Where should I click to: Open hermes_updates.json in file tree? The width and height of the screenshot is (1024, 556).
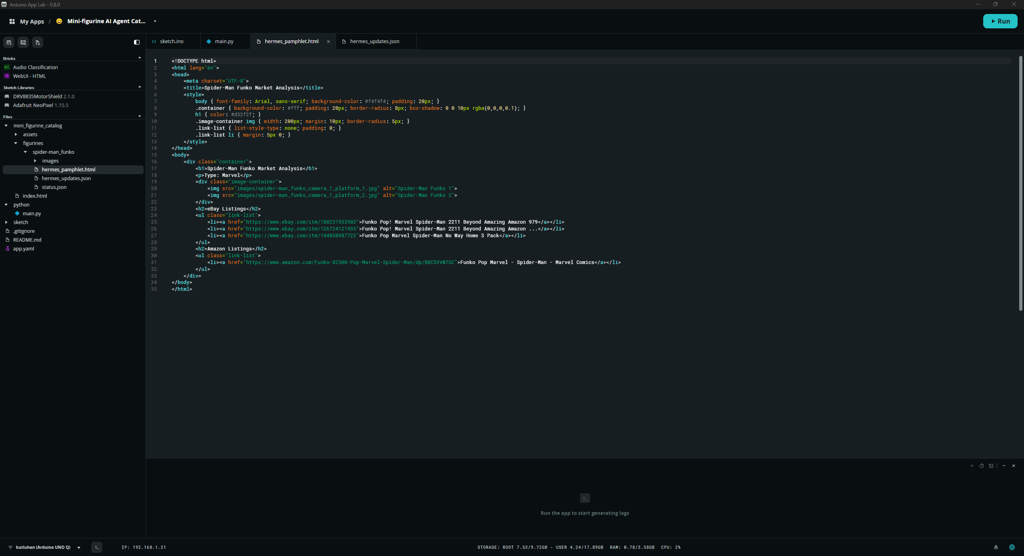coord(66,178)
